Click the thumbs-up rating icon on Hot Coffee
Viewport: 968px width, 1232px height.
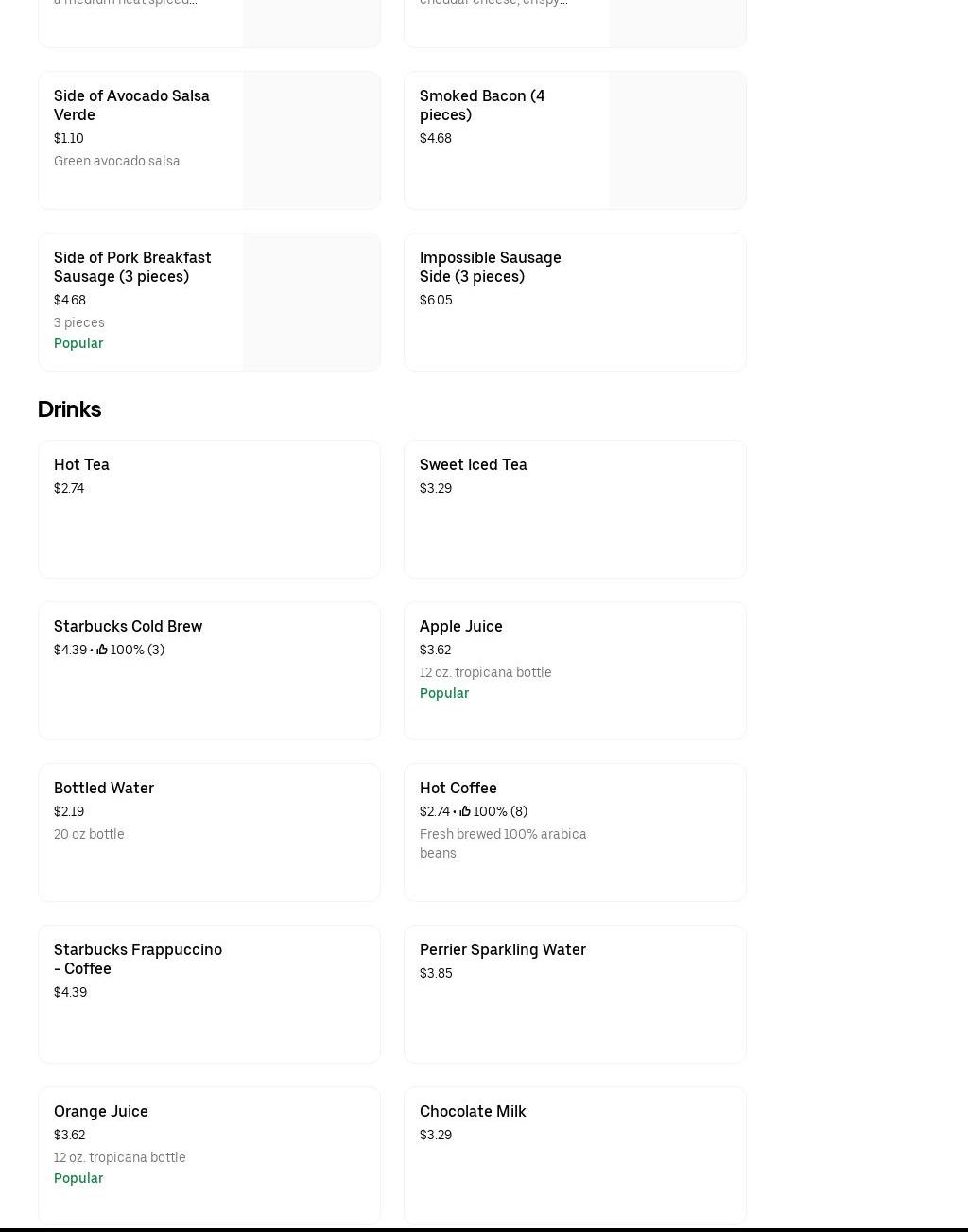click(x=465, y=811)
